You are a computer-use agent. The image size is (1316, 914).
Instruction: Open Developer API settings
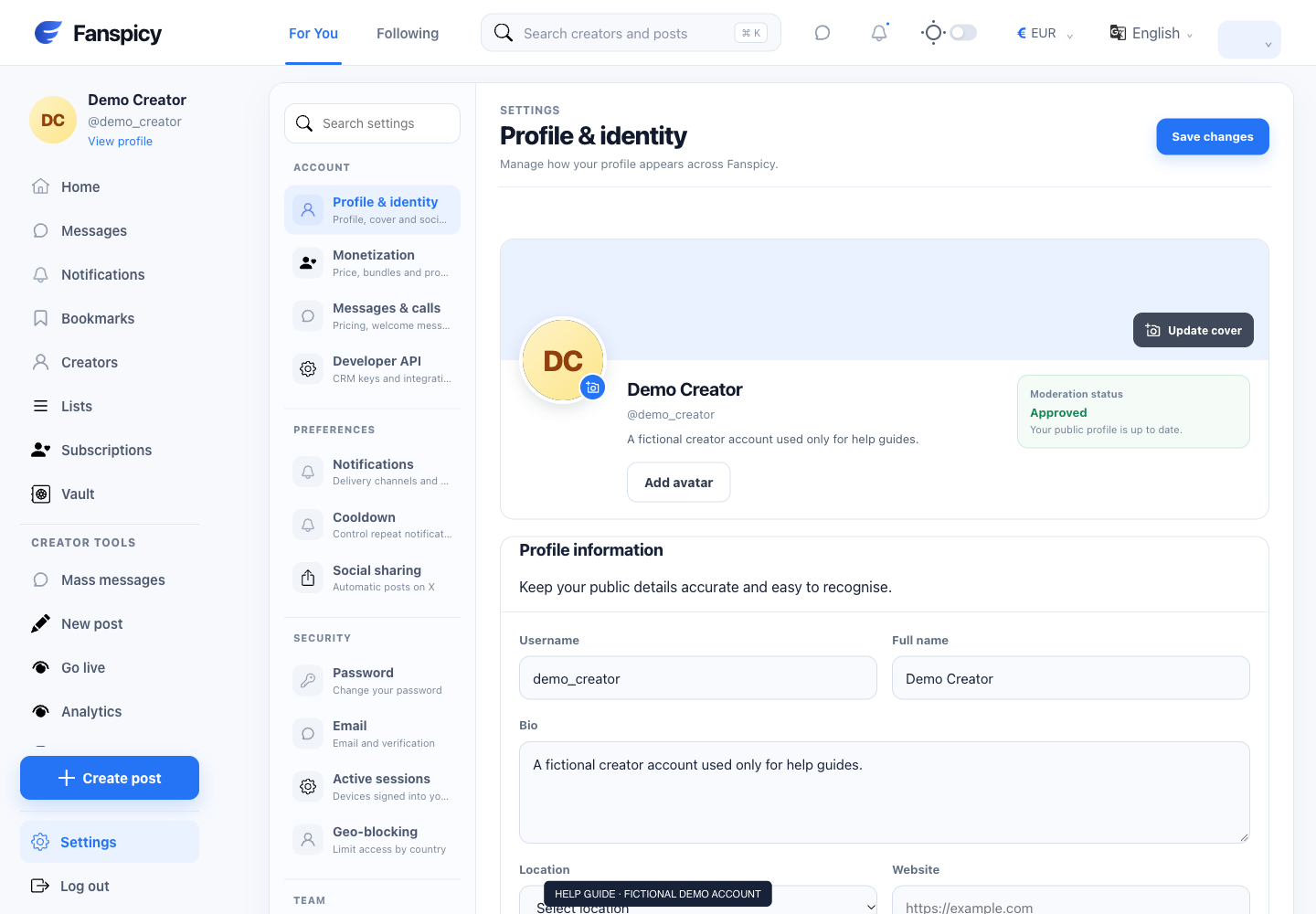click(372, 369)
